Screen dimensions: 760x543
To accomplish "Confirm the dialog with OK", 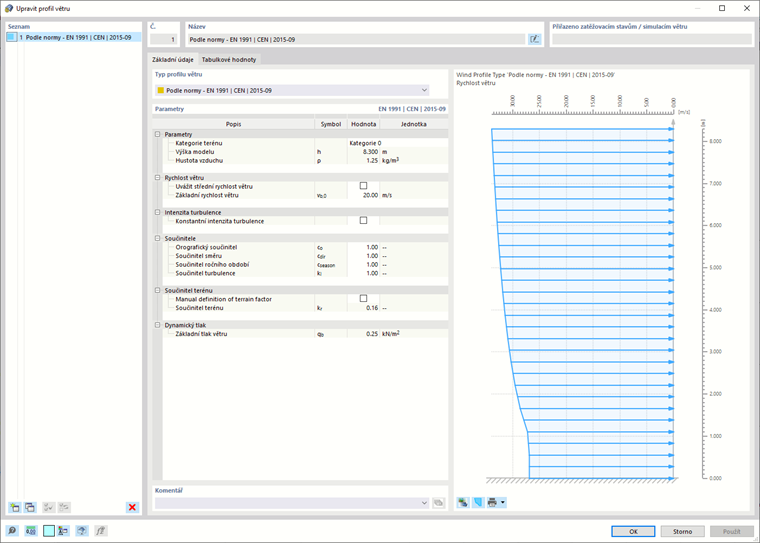I will (x=633, y=531).
